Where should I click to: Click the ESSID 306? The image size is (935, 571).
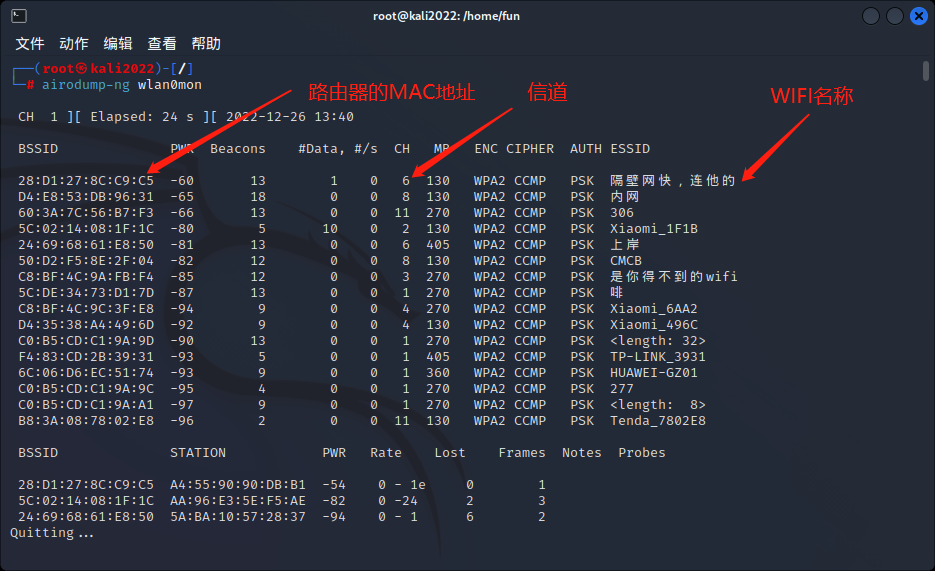point(622,213)
